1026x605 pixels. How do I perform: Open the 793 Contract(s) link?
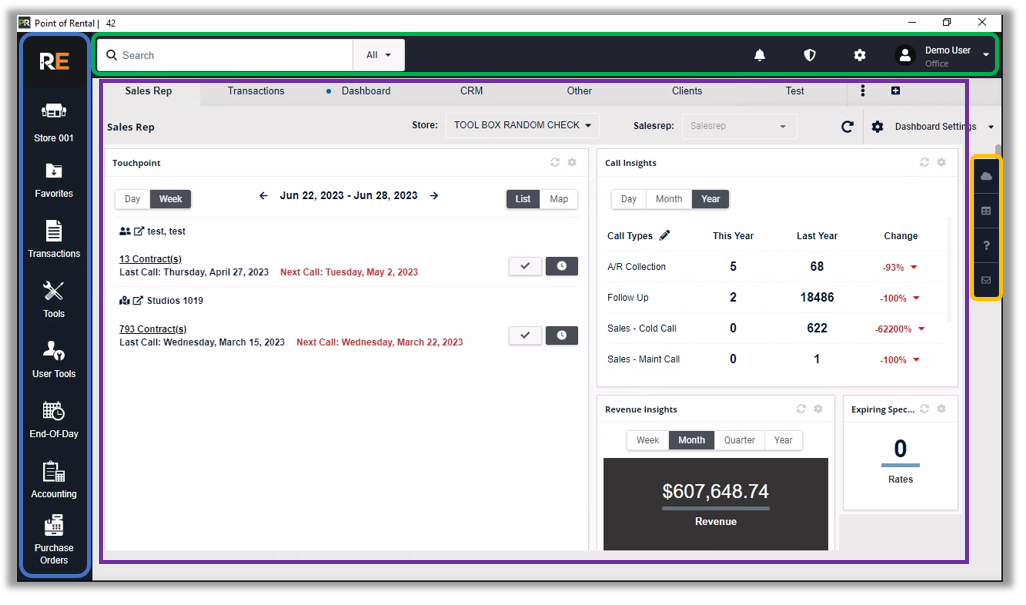(x=153, y=329)
